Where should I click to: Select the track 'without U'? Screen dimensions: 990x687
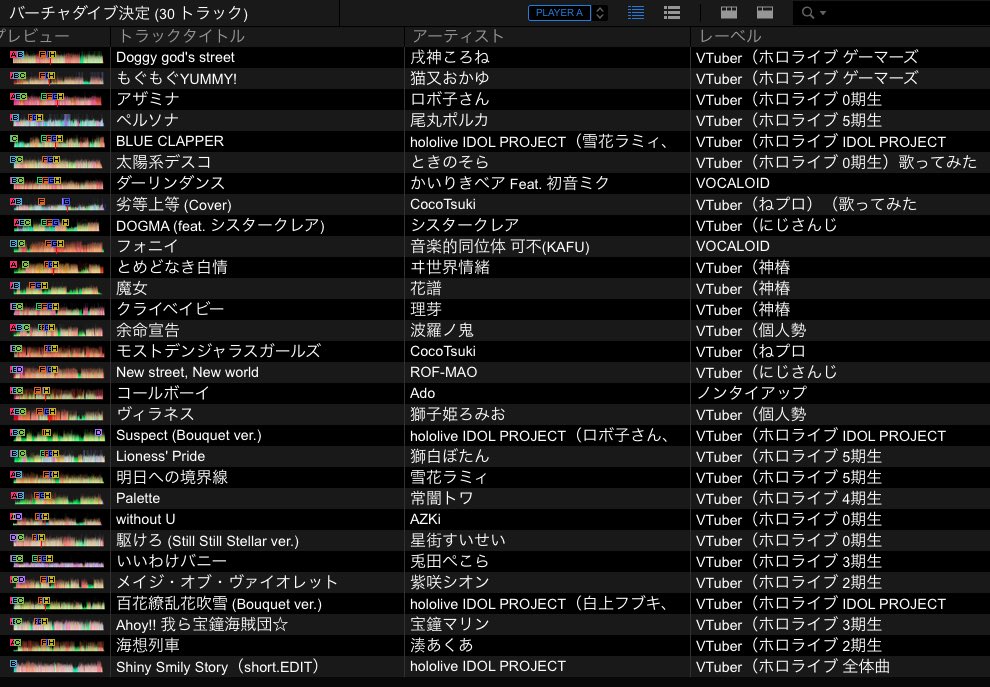[x=146, y=520]
